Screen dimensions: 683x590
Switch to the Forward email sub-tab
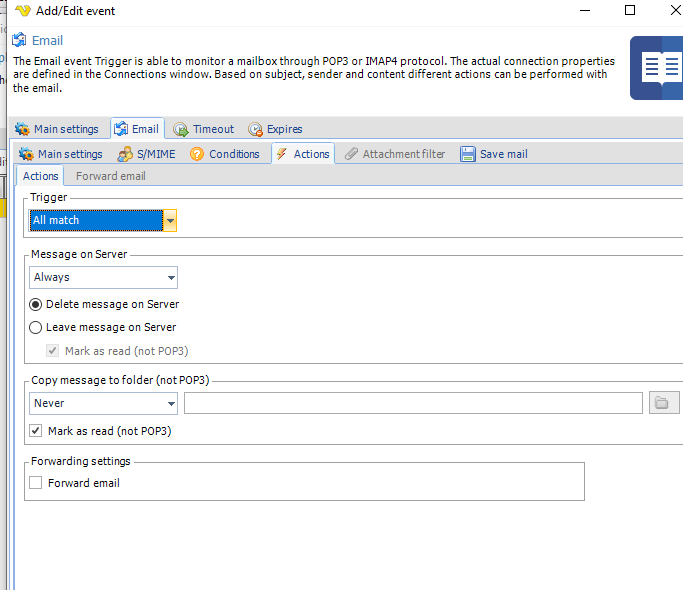click(x=110, y=176)
